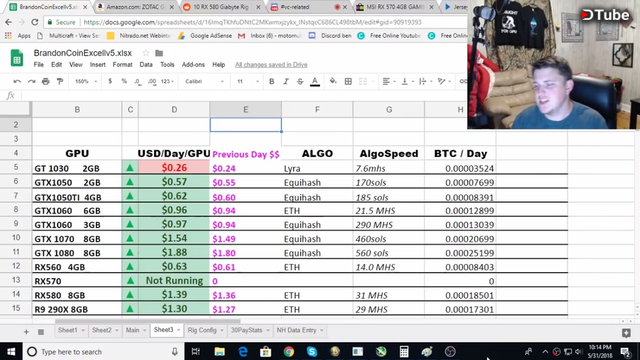Open Chrome from the Windows taskbar
Screen dimensions: 640x360
[289, 351]
